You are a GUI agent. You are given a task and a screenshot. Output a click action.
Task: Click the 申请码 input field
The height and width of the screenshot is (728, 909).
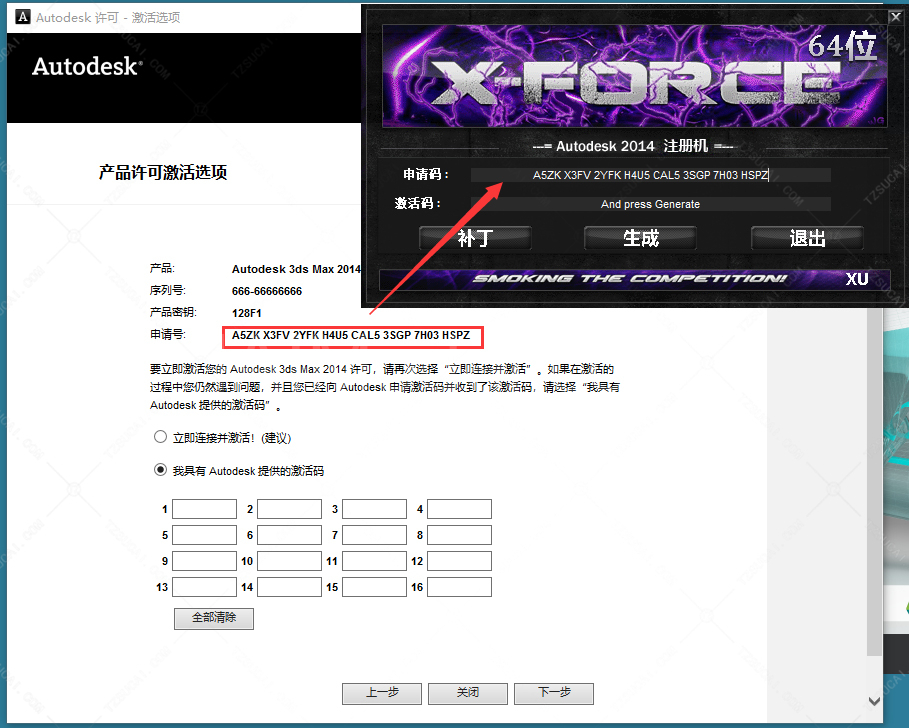tap(650, 175)
